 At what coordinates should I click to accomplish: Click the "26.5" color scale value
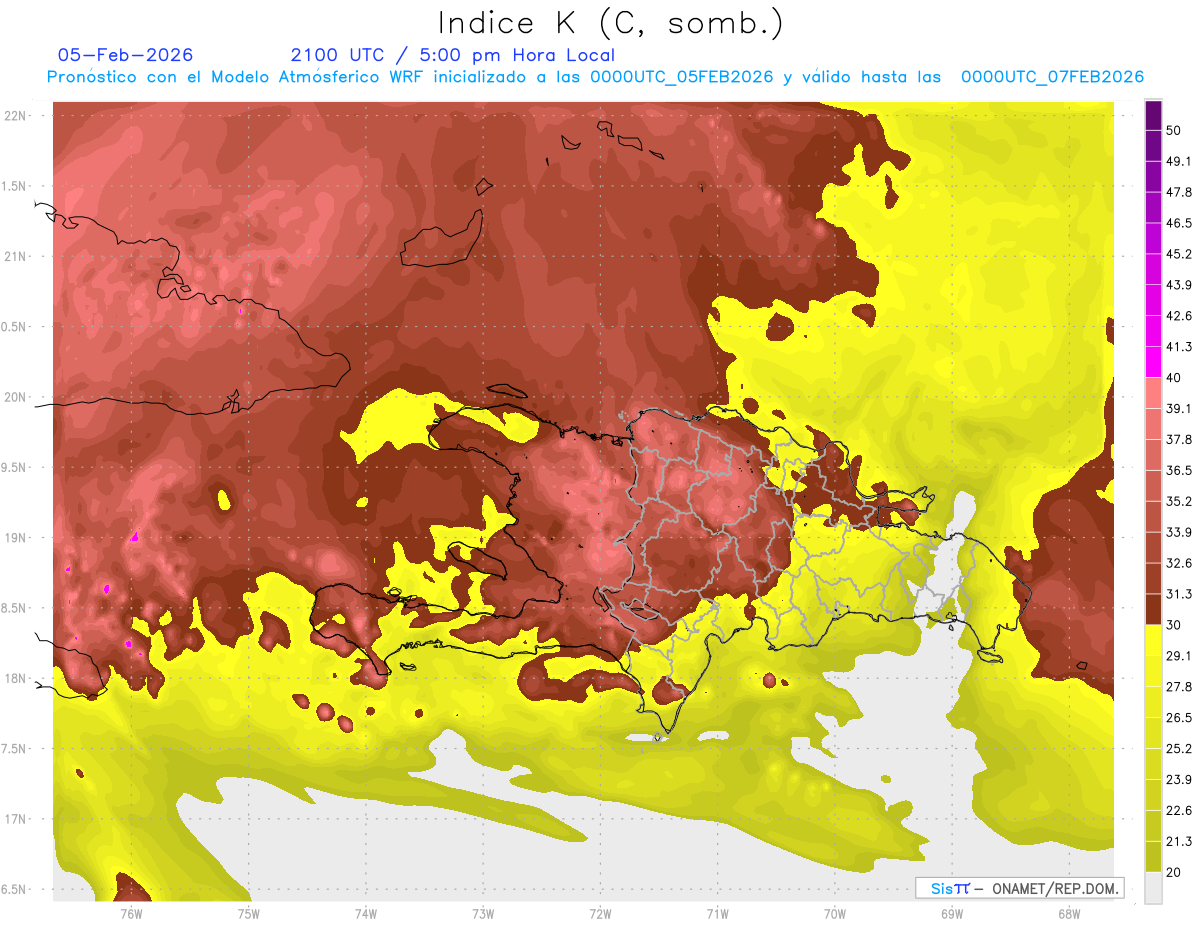pyautogui.click(x=1178, y=718)
